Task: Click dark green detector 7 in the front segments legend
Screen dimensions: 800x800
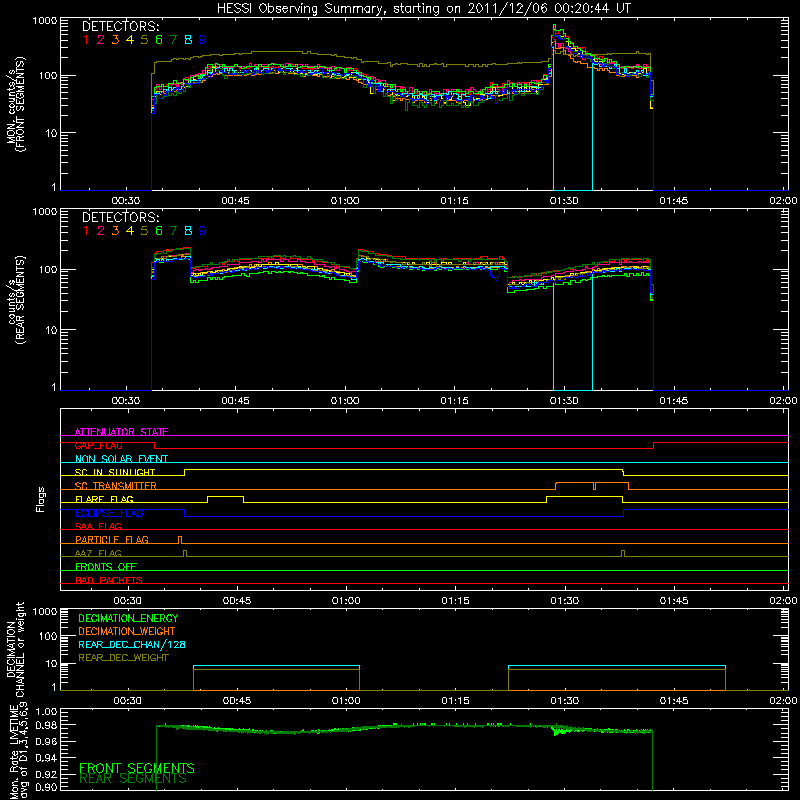Action: (173, 40)
